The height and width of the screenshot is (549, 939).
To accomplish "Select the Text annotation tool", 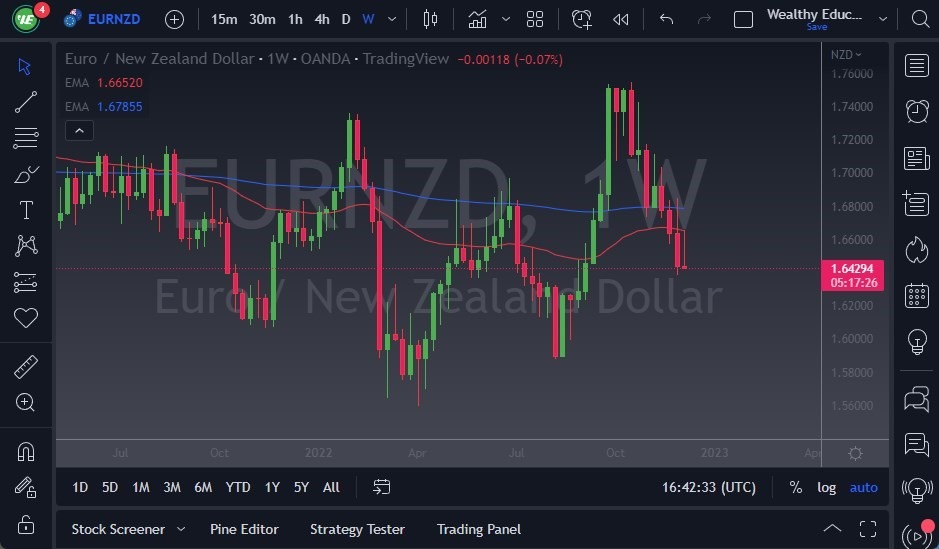I will (26, 210).
